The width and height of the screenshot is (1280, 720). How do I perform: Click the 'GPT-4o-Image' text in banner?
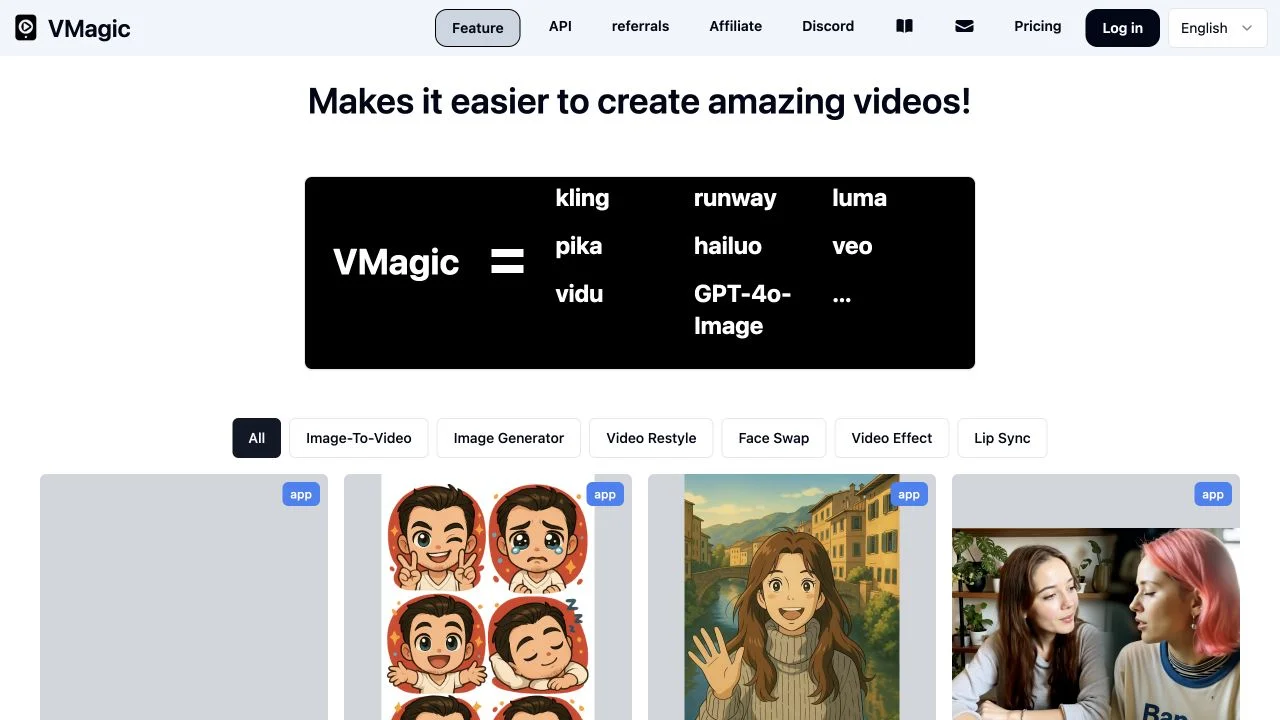click(x=742, y=310)
